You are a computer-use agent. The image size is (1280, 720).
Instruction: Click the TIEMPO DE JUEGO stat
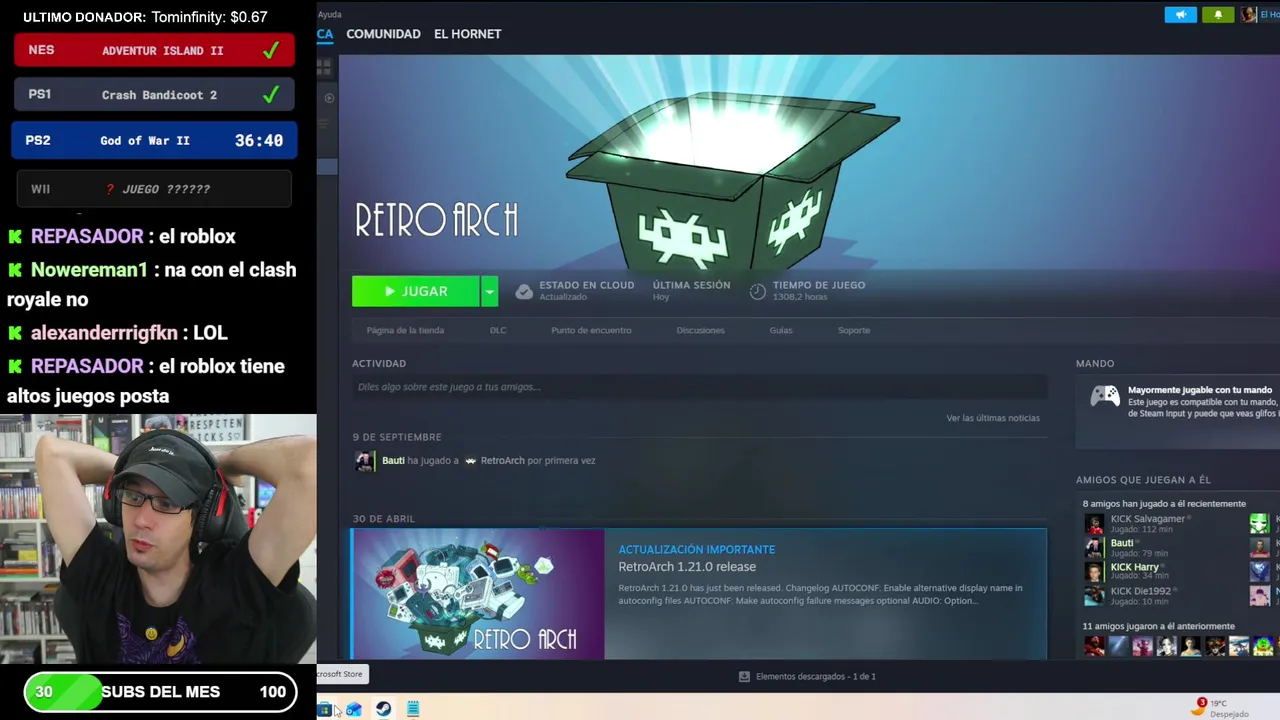[x=818, y=291]
